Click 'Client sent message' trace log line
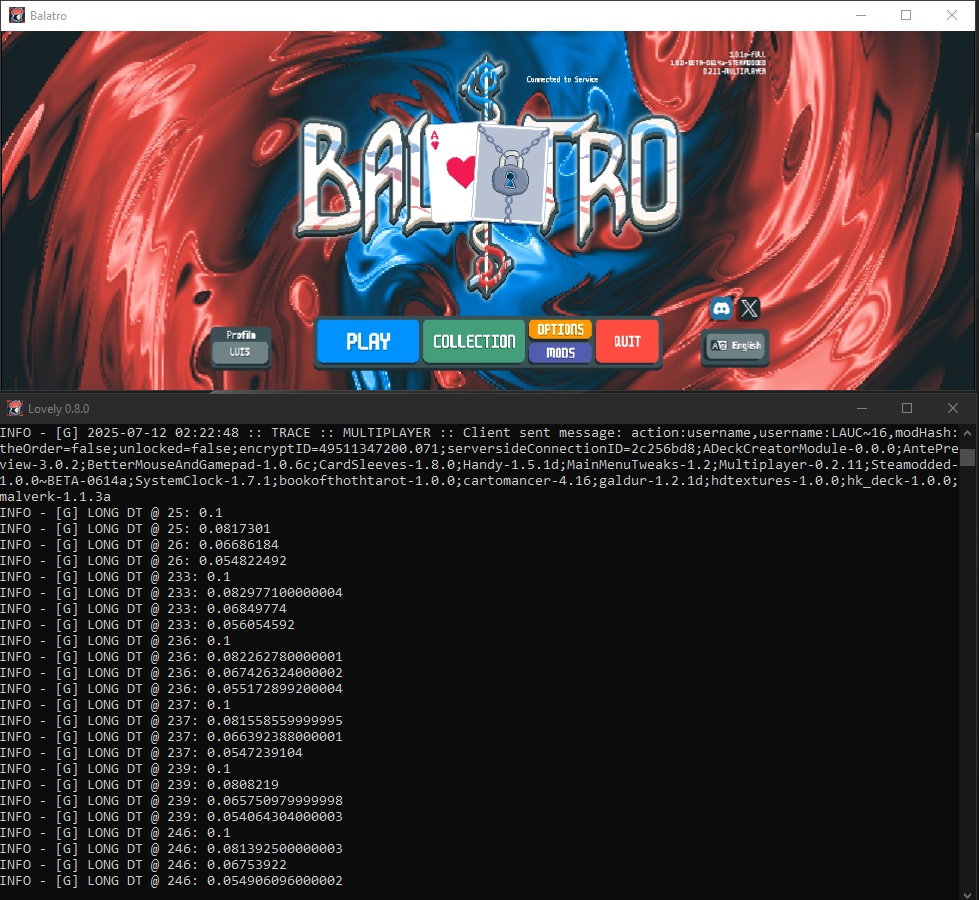The height and width of the screenshot is (900, 979). click(480, 465)
